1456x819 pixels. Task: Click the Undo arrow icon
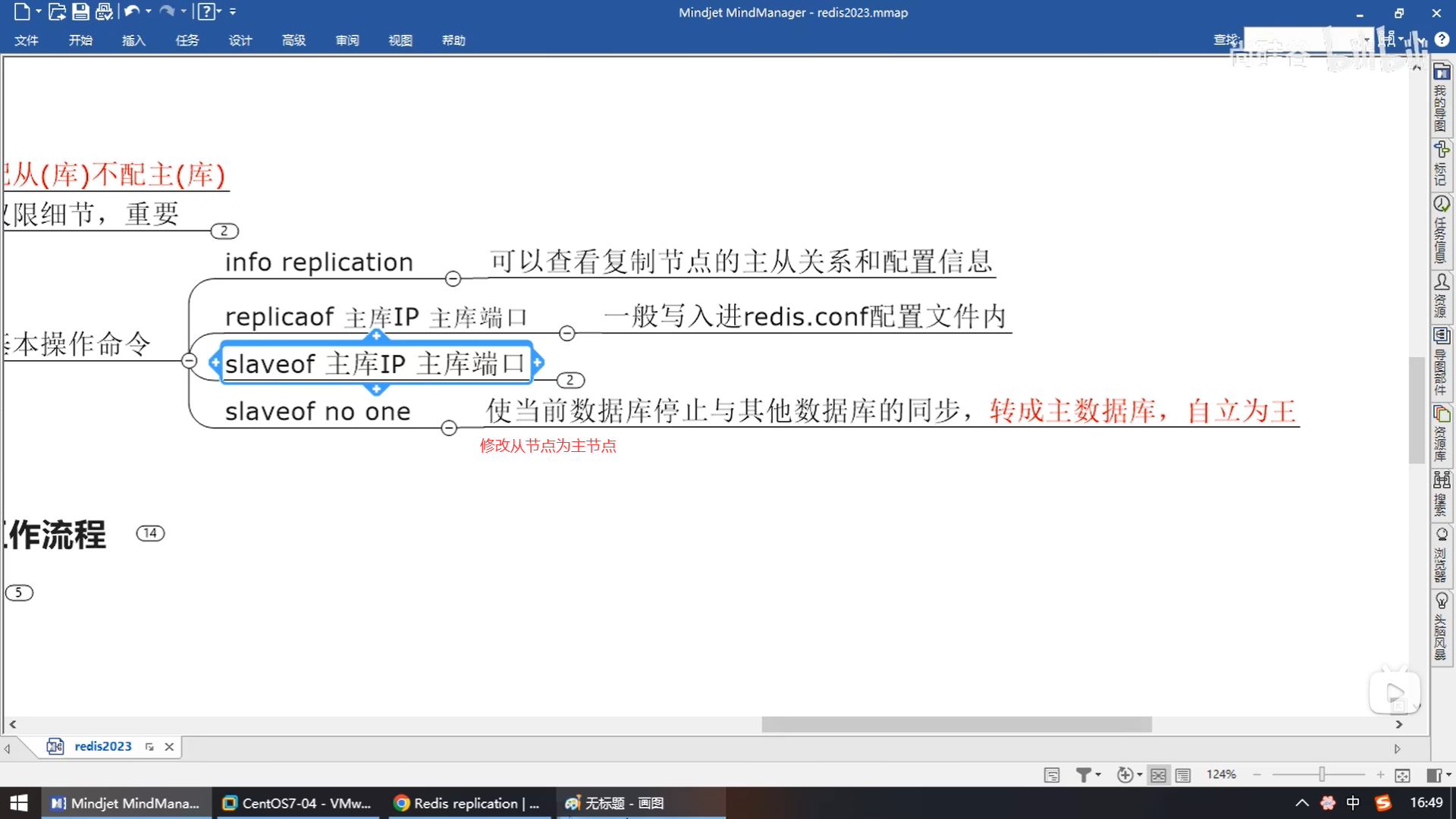pyautogui.click(x=132, y=11)
